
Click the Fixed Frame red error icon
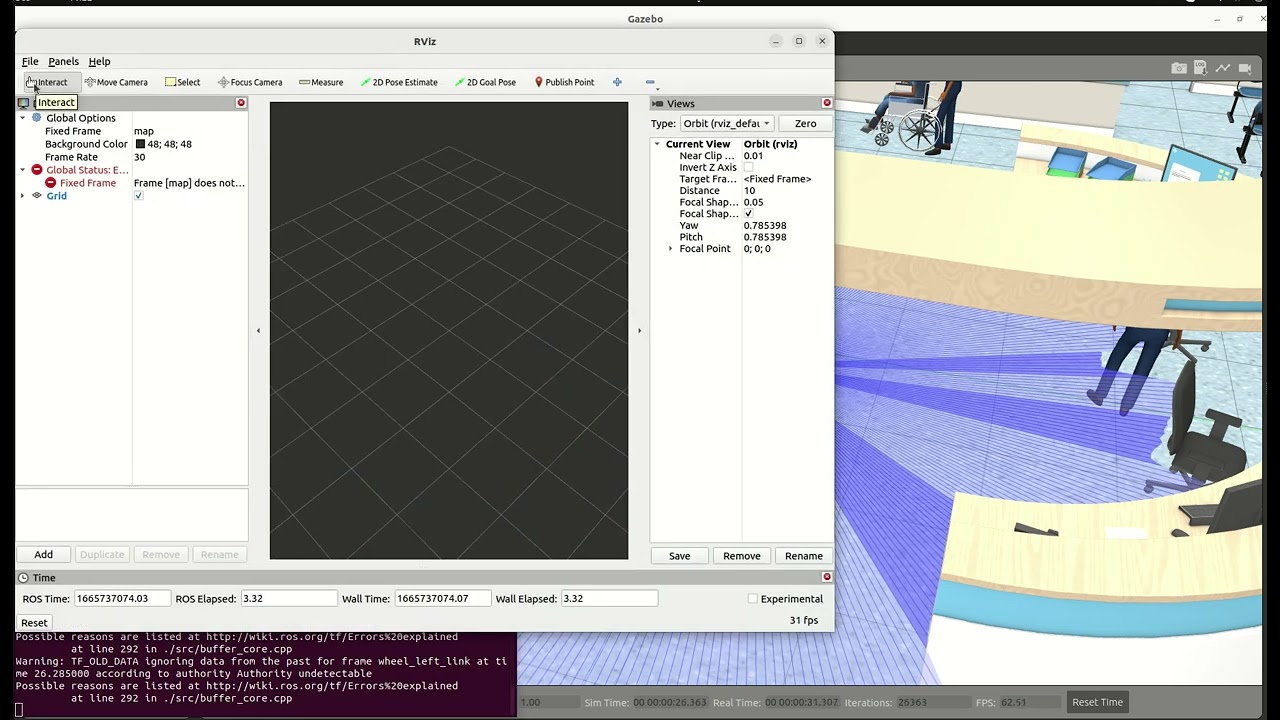50,183
